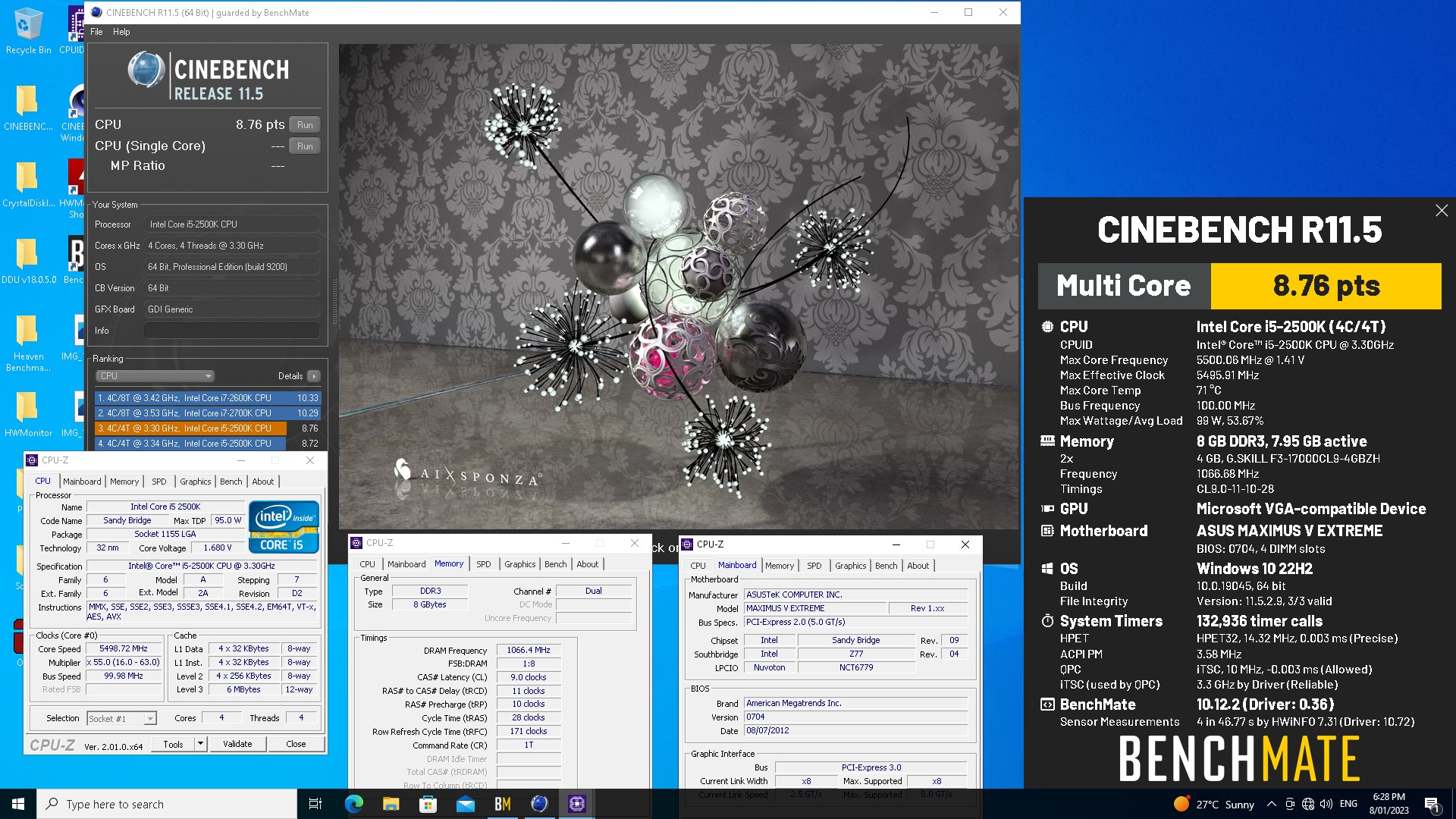Click the Windows Start button
1456x819 pixels.
click(x=18, y=804)
